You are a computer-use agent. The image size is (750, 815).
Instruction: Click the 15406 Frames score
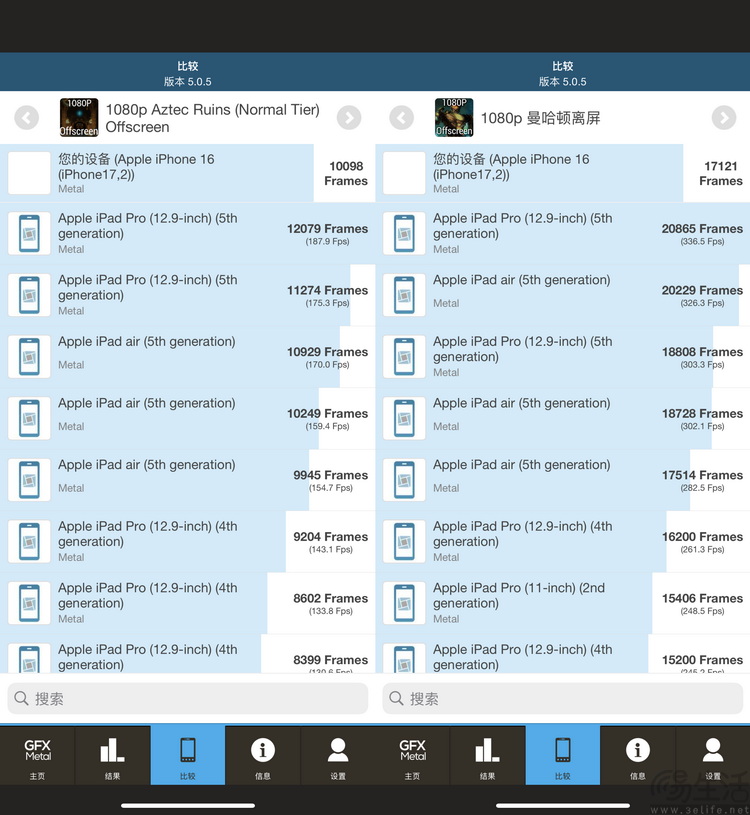(x=702, y=598)
